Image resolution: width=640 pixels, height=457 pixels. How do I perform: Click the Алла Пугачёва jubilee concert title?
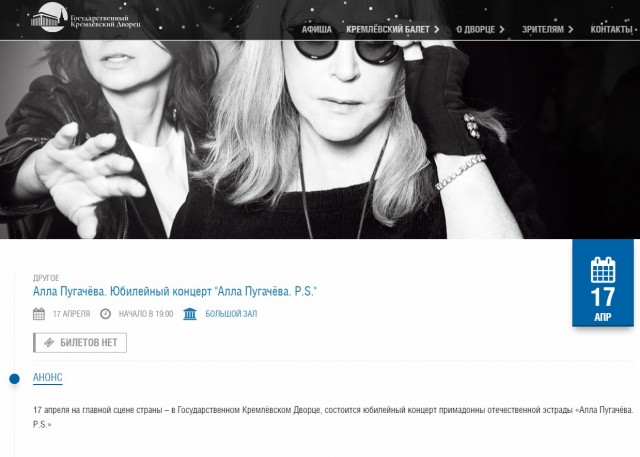tap(174, 291)
